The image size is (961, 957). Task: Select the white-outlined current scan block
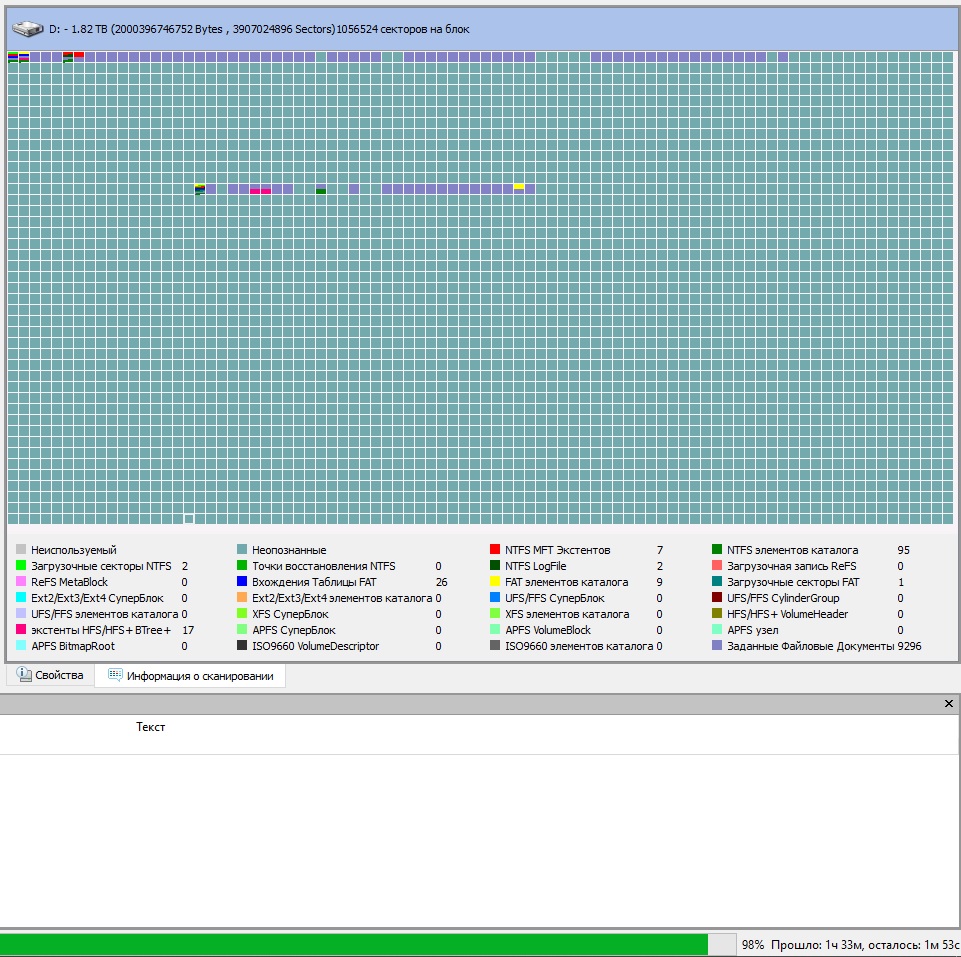point(189,518)
